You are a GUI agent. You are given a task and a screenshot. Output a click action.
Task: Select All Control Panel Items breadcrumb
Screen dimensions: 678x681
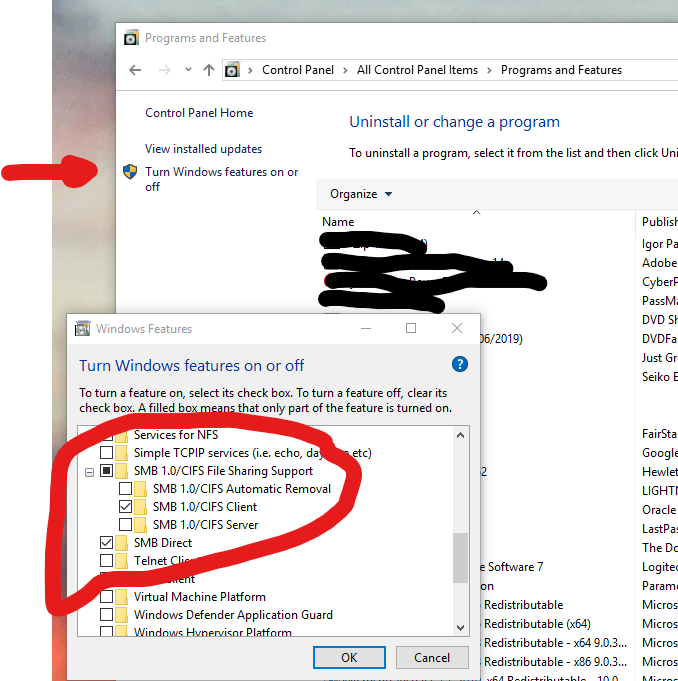pos(417,70)
